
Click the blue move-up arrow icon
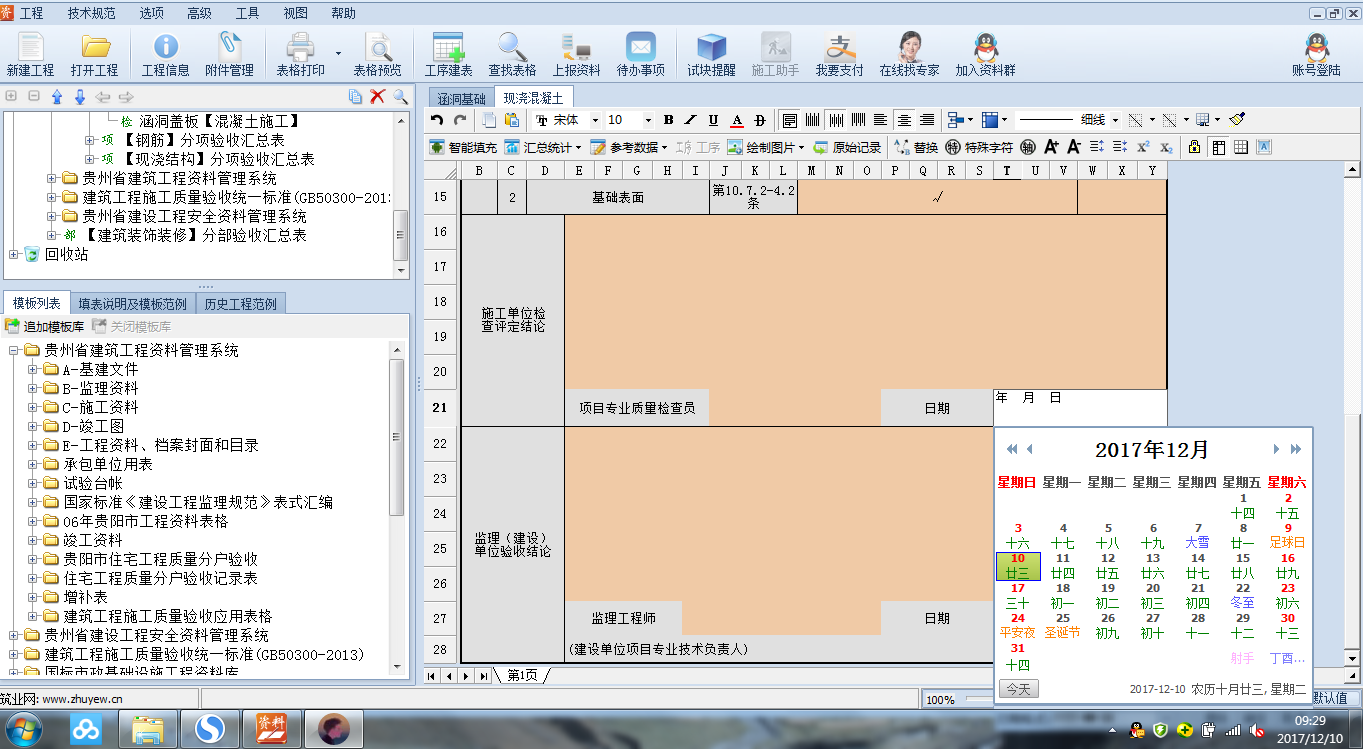pyautogui.click(x=57, y=97)
